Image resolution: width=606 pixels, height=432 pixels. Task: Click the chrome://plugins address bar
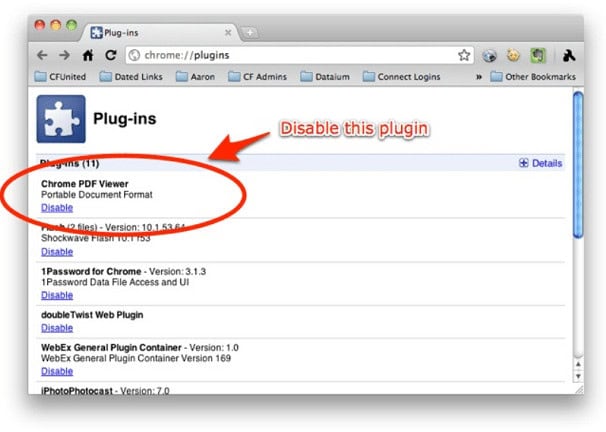pyautogui.click(x=298, y=55)
